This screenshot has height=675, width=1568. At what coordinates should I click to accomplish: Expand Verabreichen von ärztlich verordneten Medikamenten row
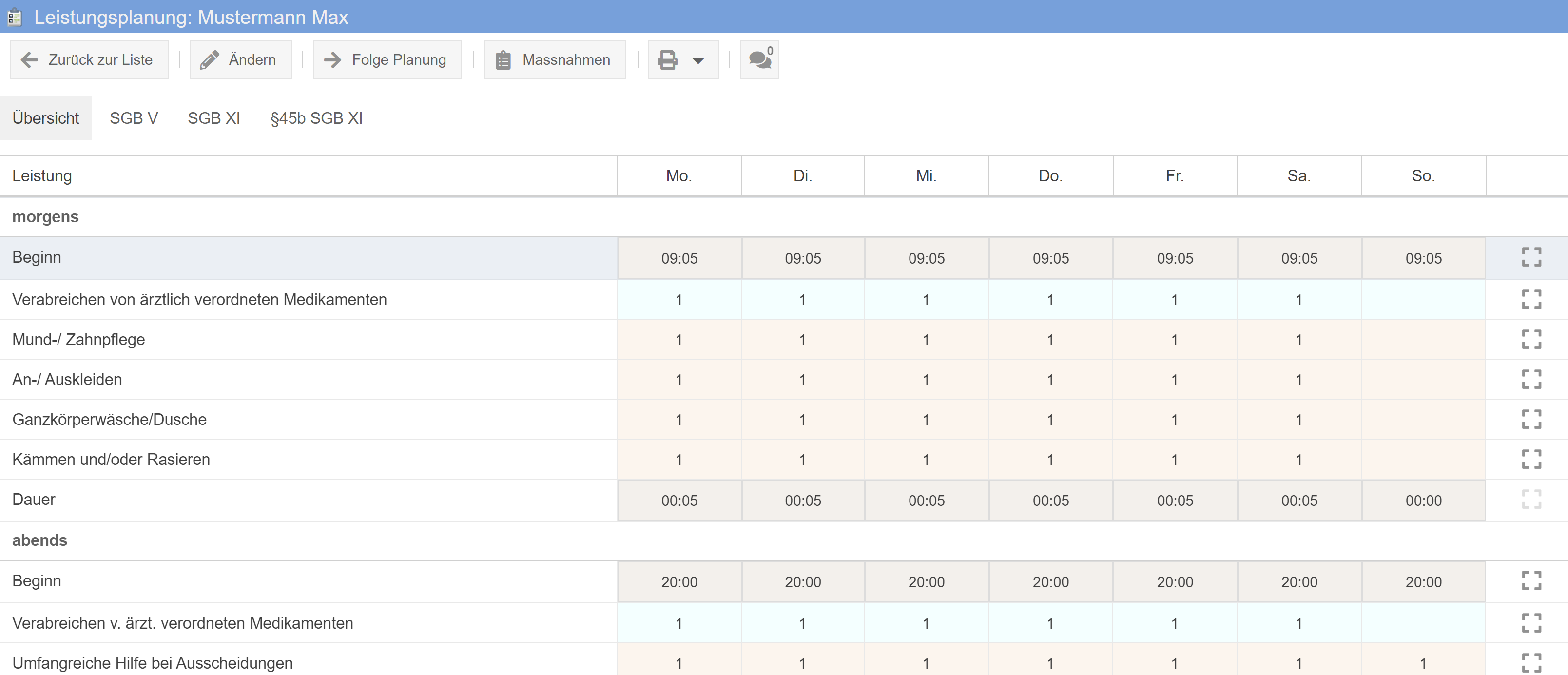tap(1531, 299)
